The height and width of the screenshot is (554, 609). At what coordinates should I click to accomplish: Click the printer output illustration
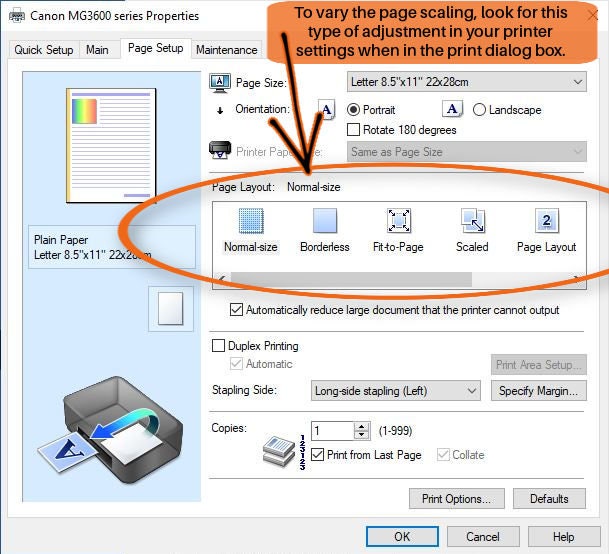click(111, 429)
